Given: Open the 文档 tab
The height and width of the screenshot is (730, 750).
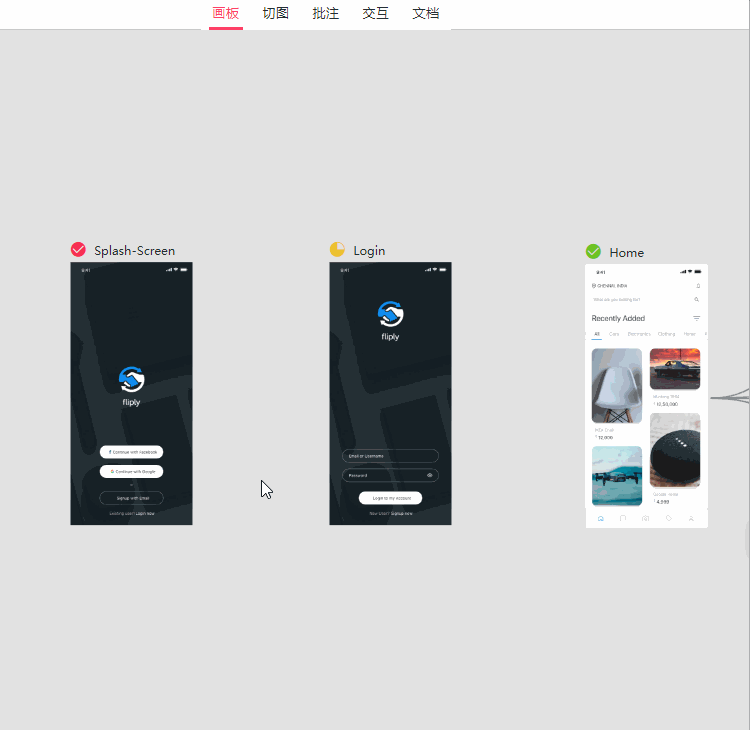Looking at the screenshot, I should (x=426, y=13).
